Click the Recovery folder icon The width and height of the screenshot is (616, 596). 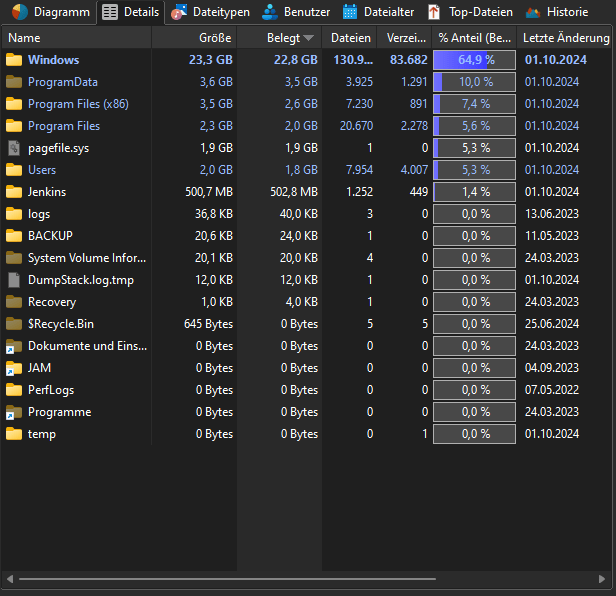tap(14, 302)
